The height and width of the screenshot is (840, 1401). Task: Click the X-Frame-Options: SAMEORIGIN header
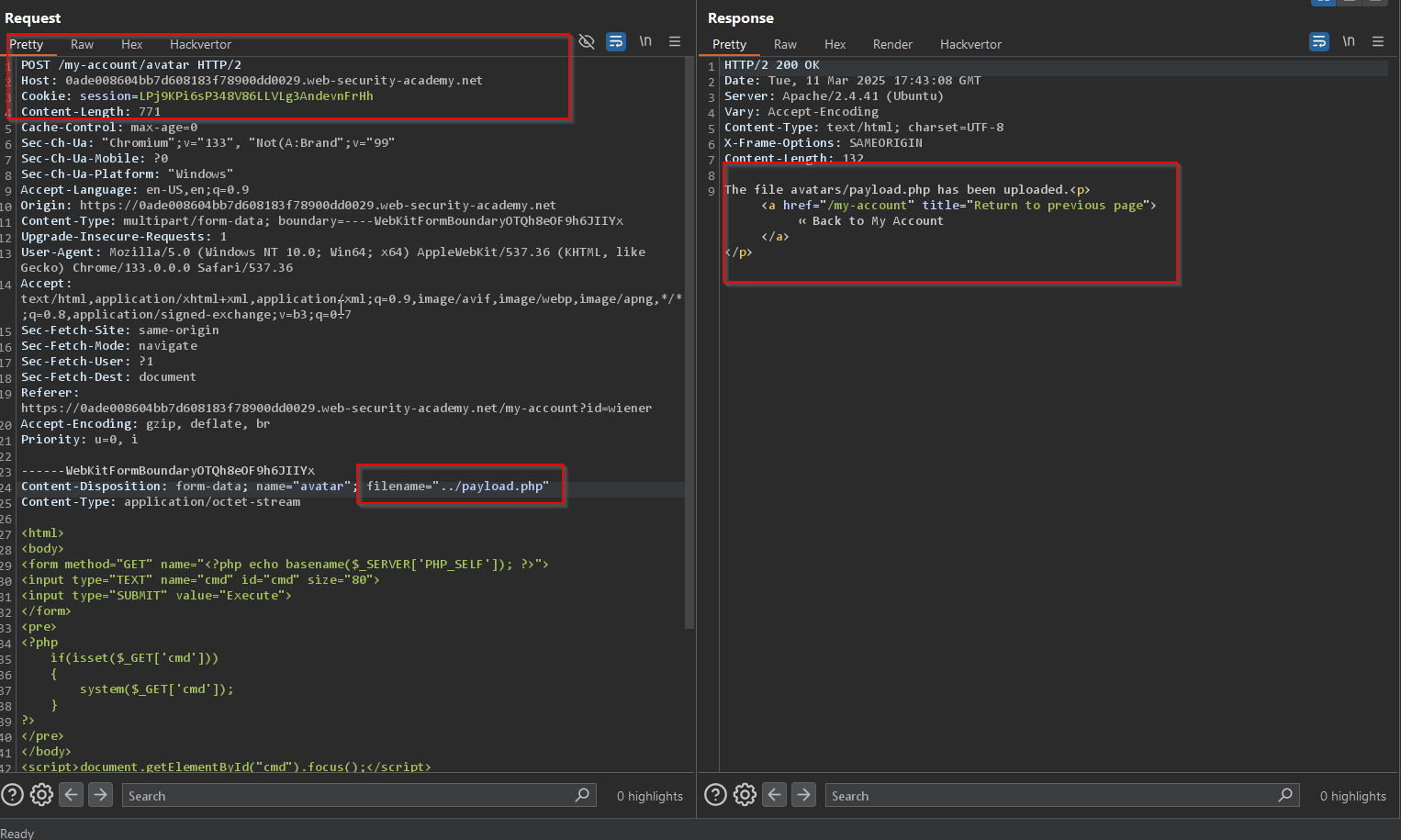pos(823,143)
